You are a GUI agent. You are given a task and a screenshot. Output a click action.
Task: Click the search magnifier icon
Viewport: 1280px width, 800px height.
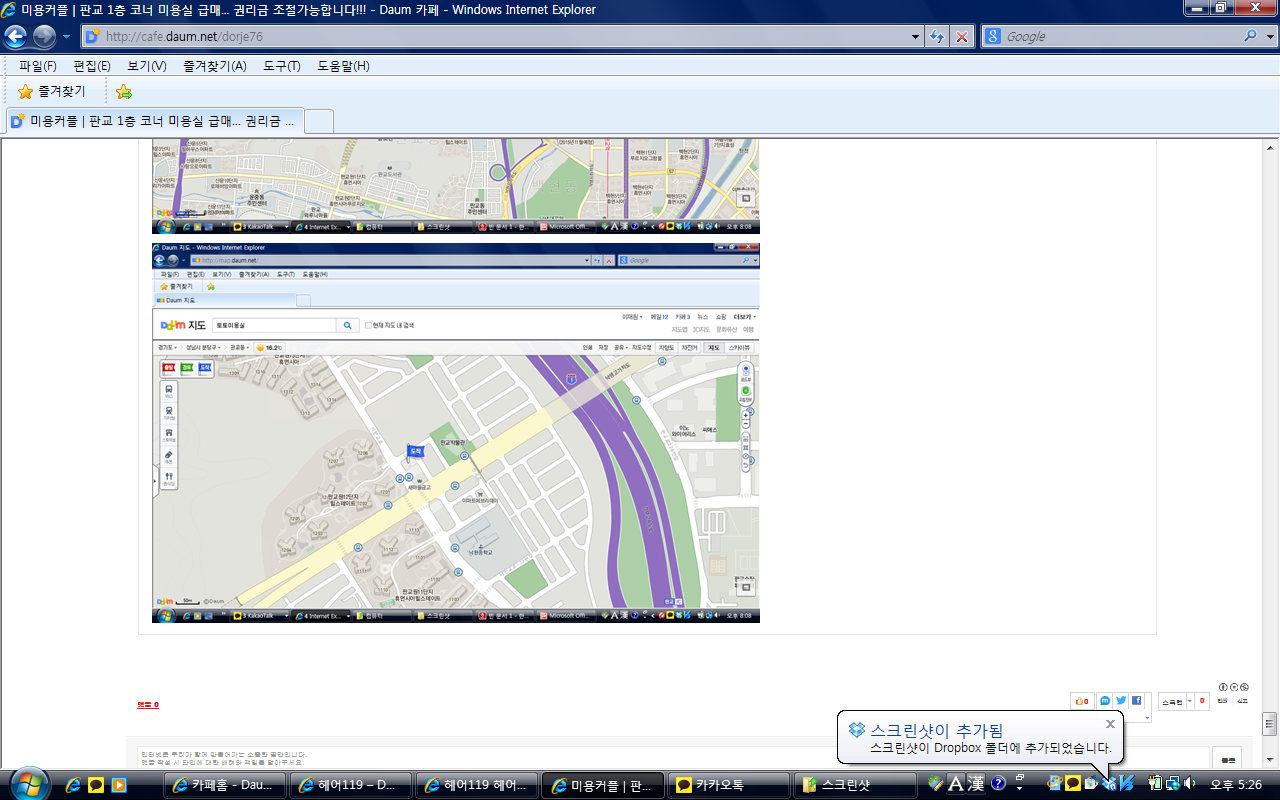[1251, 36]
